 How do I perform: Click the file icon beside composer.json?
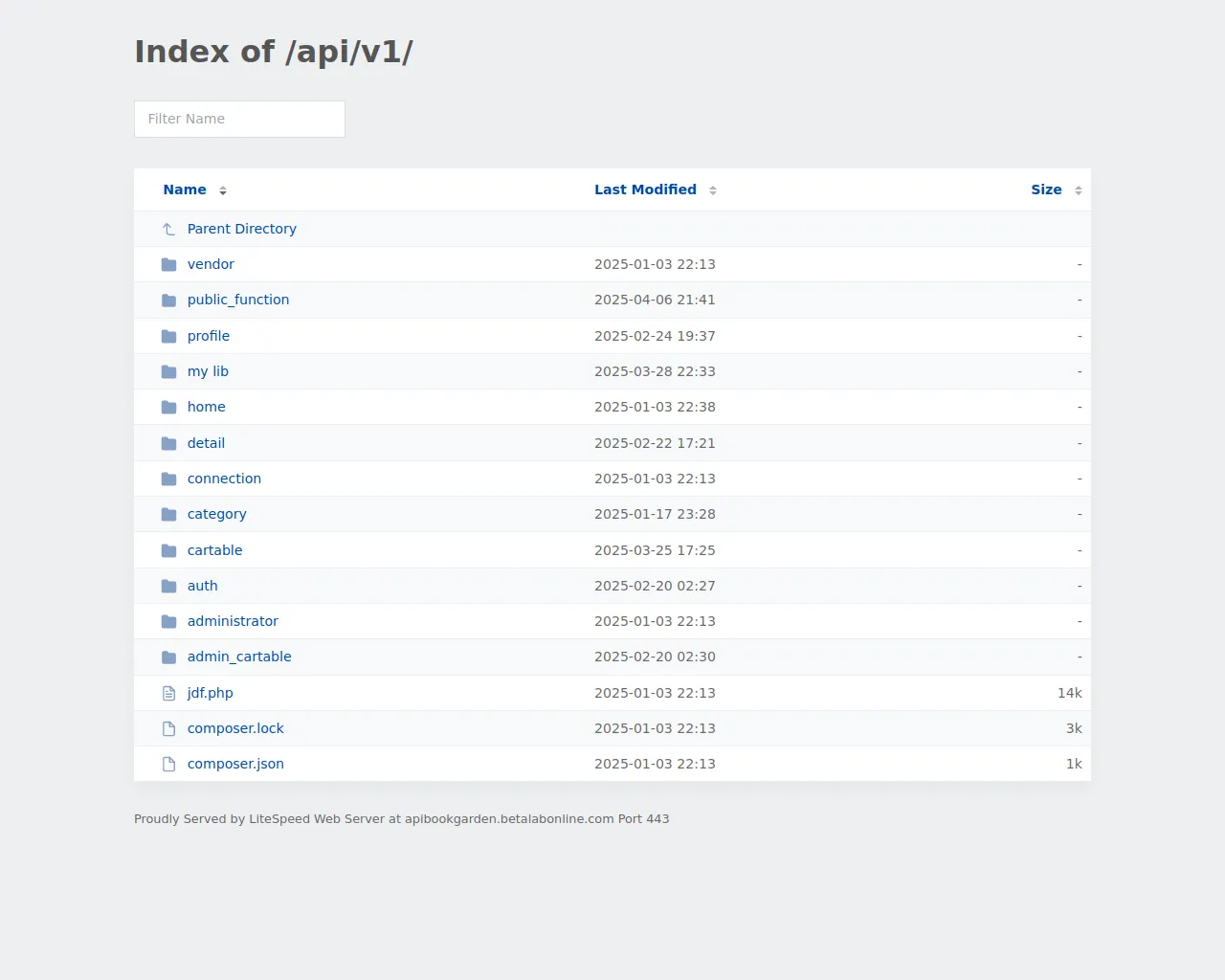coord(169,764)
